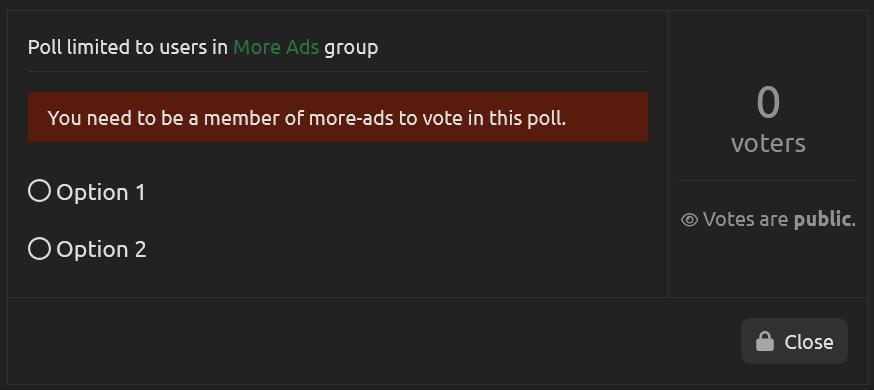The height and width of the screenshot is (390, 874).
Task: Click empty footer area left of Close
Action: click(373, 341)
